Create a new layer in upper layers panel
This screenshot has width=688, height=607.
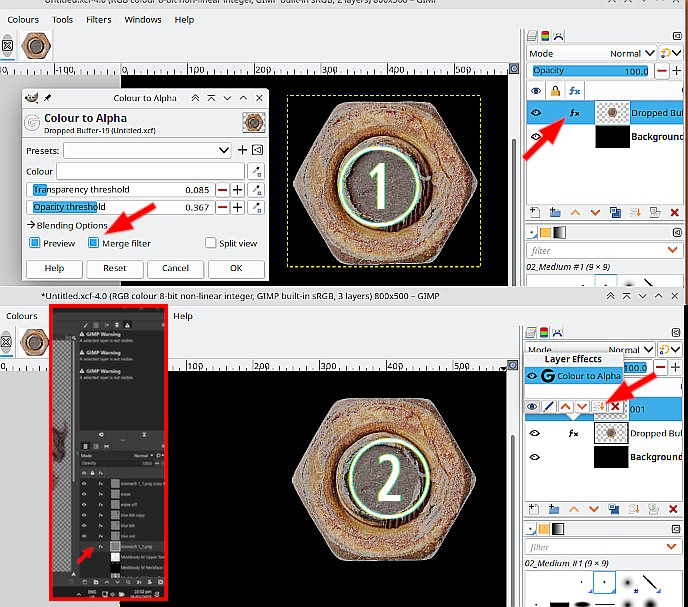tap(536, 212)
